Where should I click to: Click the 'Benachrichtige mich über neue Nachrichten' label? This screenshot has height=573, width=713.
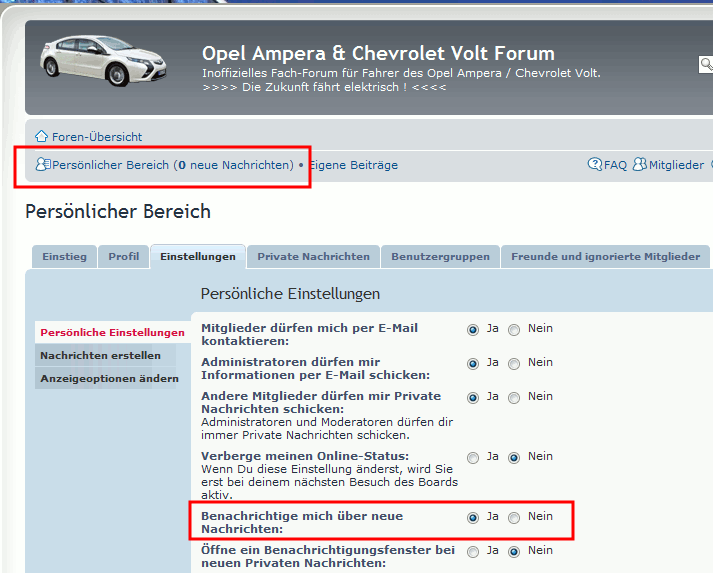[x=302, y=523]
